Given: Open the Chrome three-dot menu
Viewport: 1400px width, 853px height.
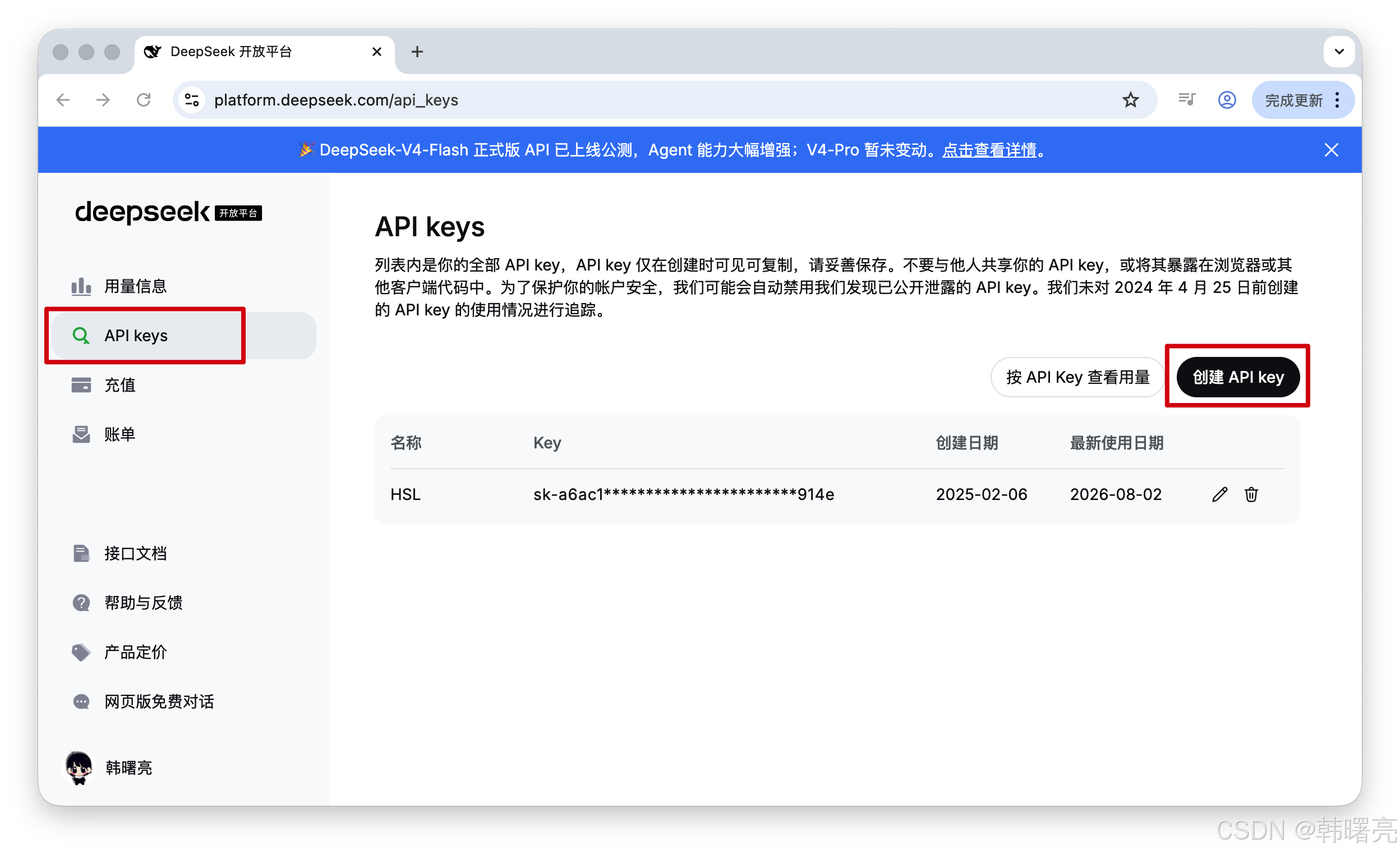Looking at the screenshot, I should click(x=1337, y=100).
